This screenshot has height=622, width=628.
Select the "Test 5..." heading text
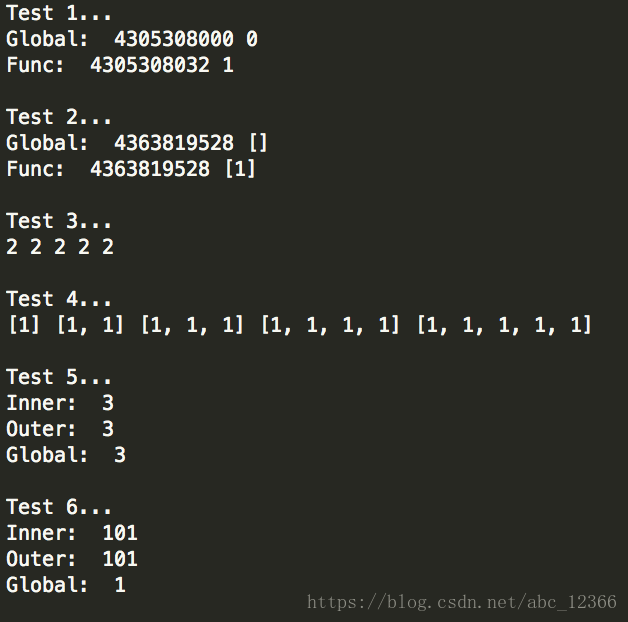[x=59, y=377]
